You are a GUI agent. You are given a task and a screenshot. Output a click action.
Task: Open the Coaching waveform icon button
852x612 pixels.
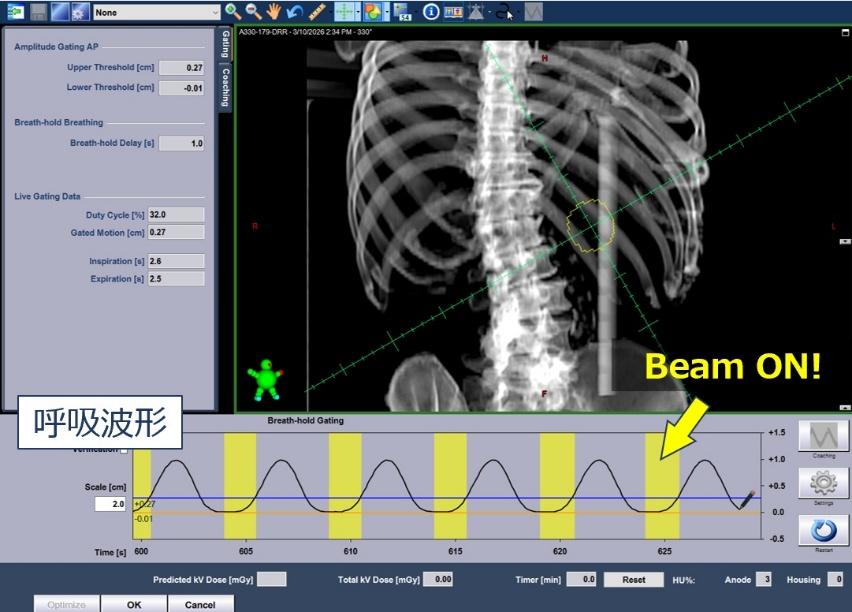(x=823, y=436)
